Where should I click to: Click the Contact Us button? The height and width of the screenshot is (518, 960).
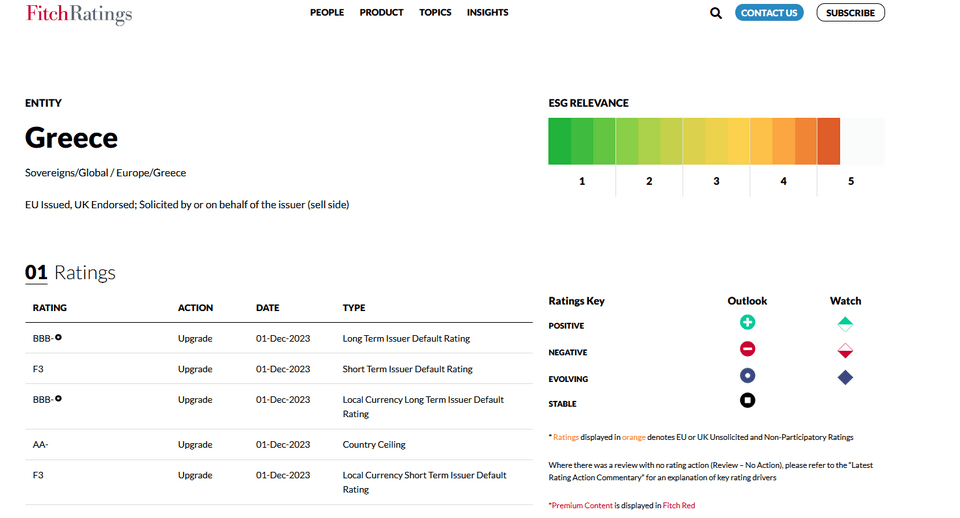pyautogui.click(x=769, y=13)
